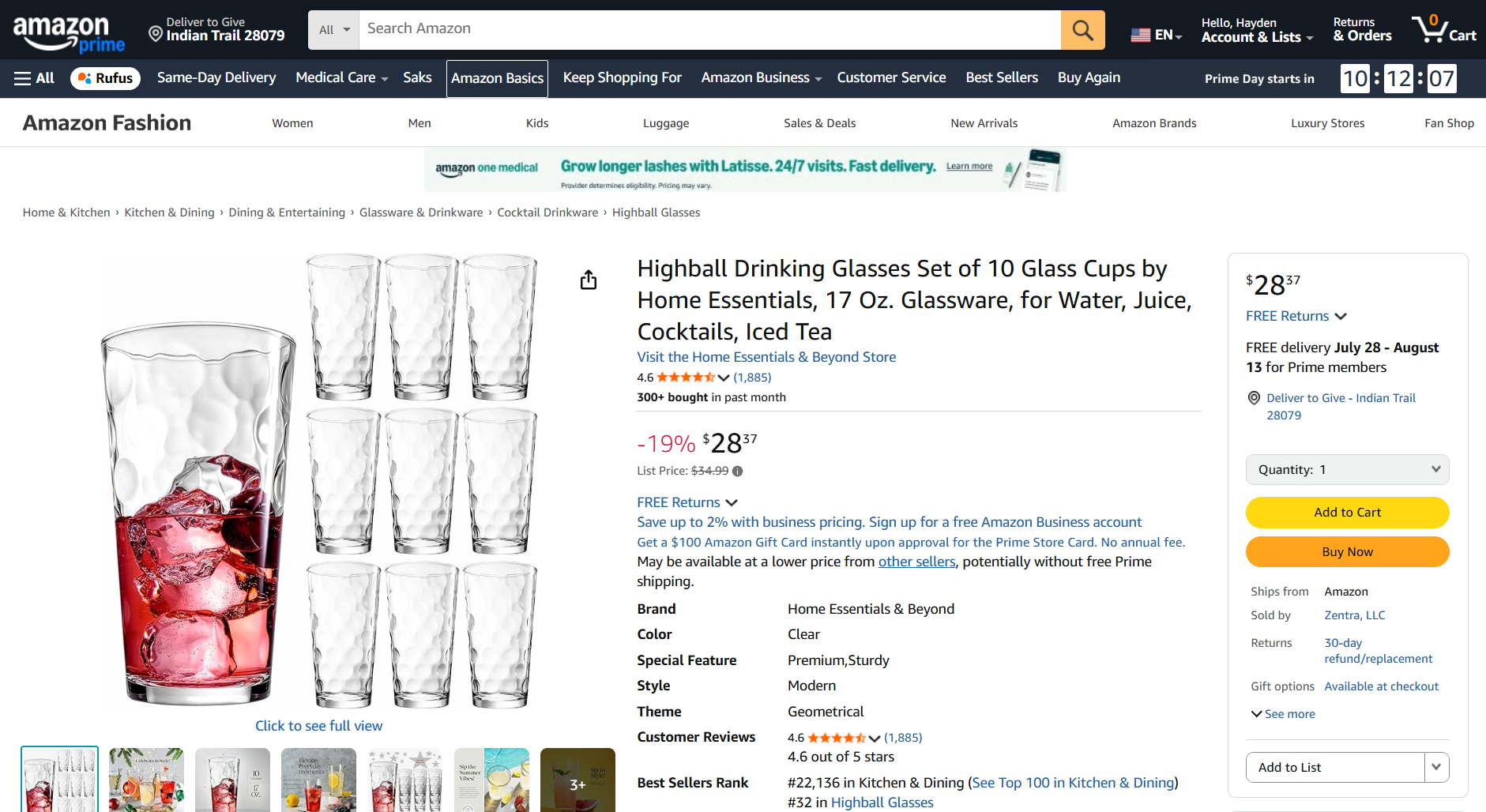Image resolution: width=1486 pixels, height=812 pixels.
Task: Click the Add to Cart button
Action: [x=1347, y=513]
